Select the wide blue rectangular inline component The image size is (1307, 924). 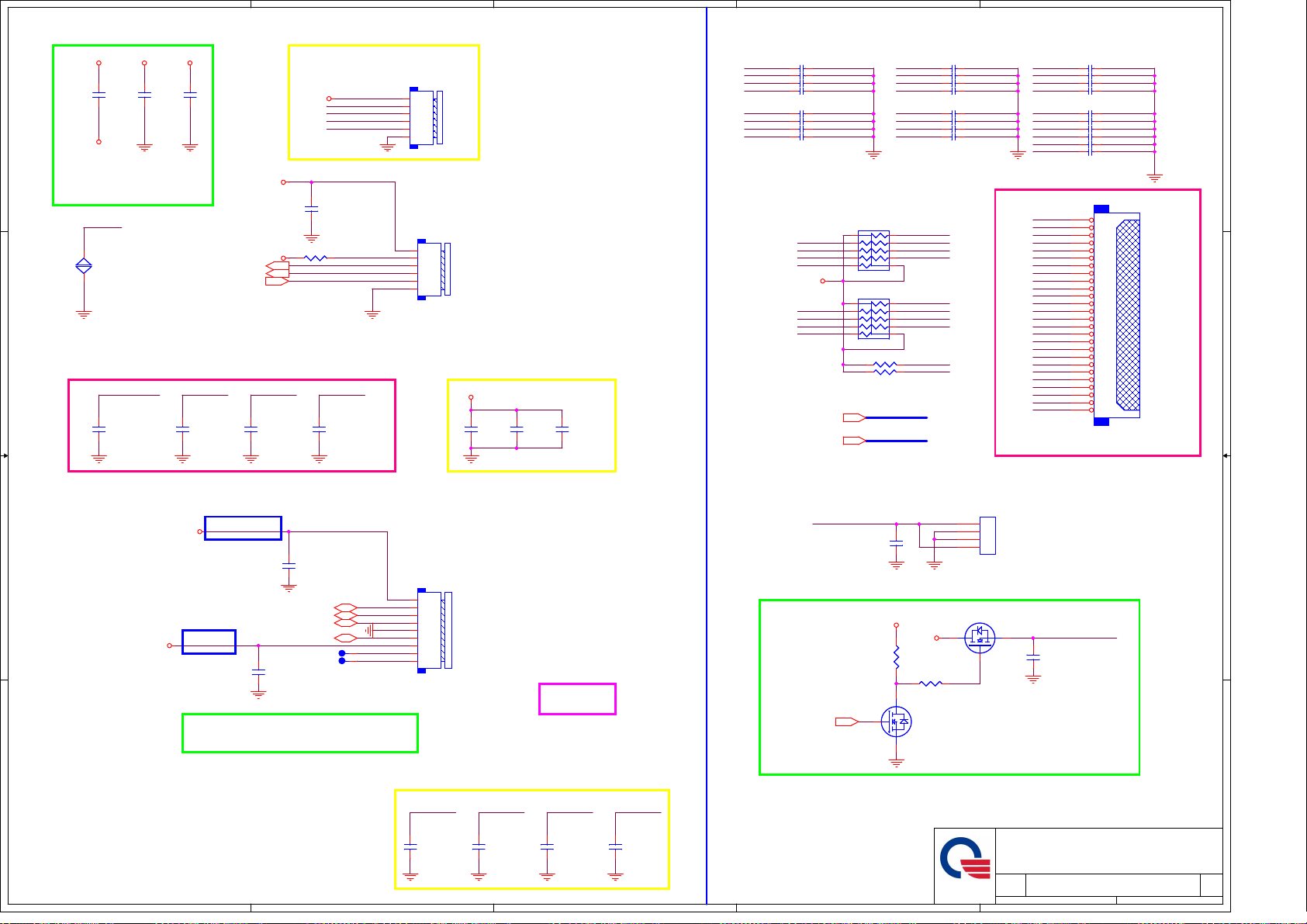click(243, 528)
